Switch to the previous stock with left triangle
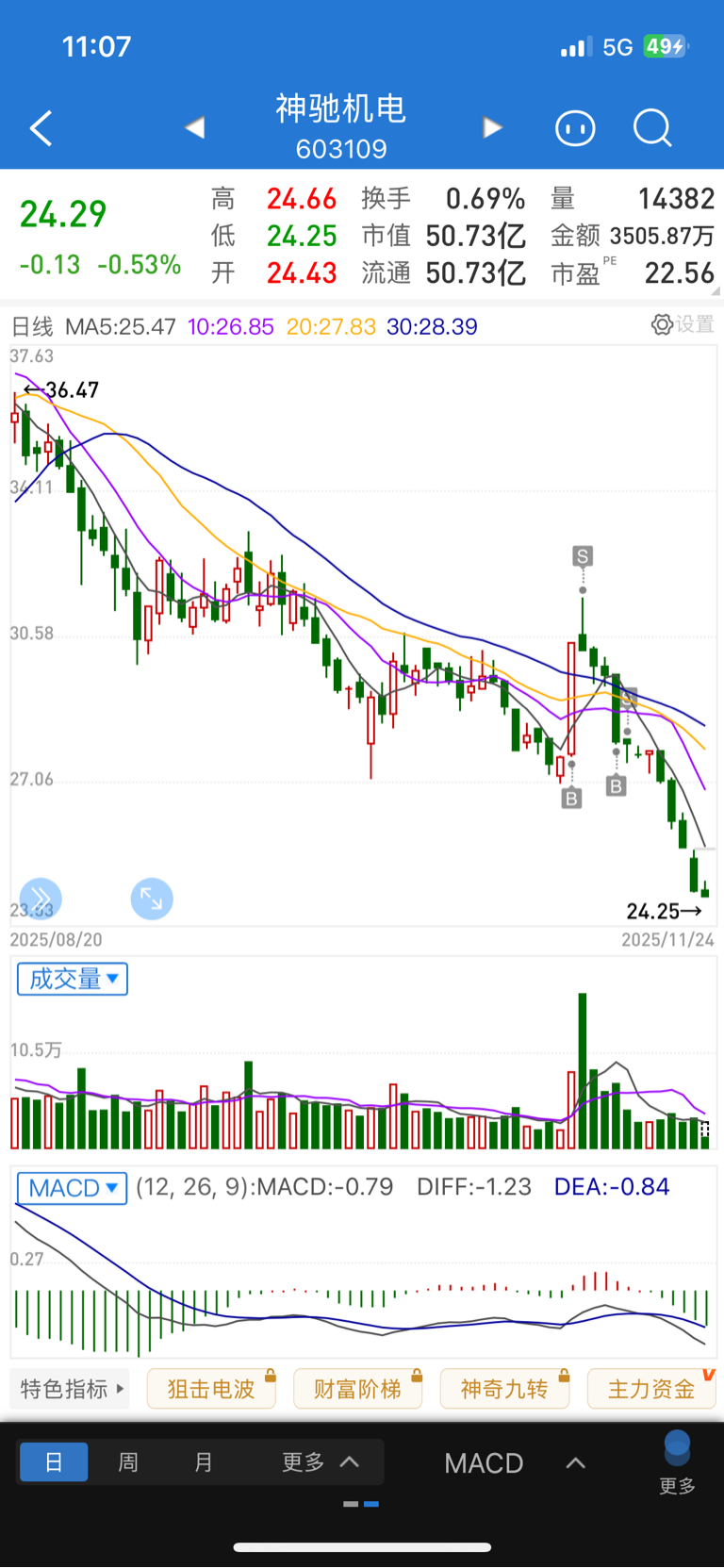724x1568 pixels. coord(195,127)
